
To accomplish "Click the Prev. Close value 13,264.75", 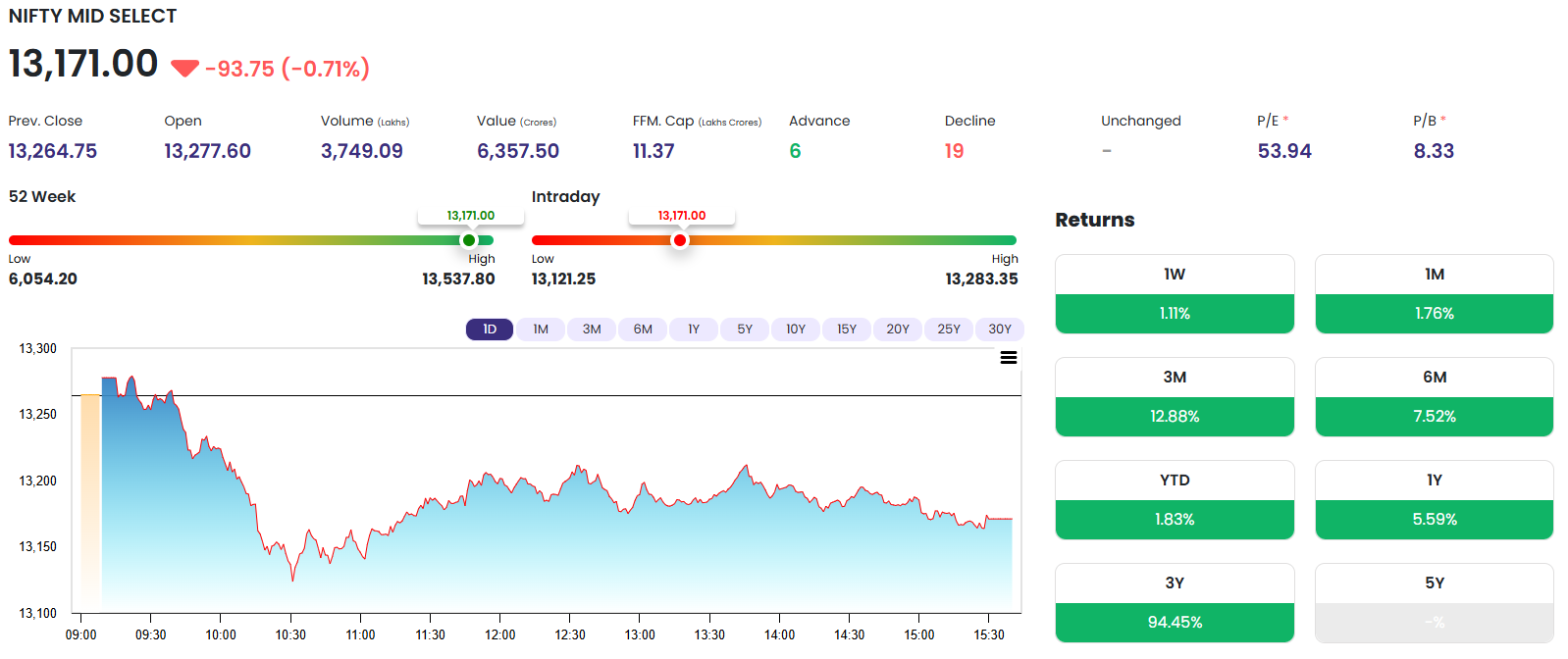I will point(53,151).
